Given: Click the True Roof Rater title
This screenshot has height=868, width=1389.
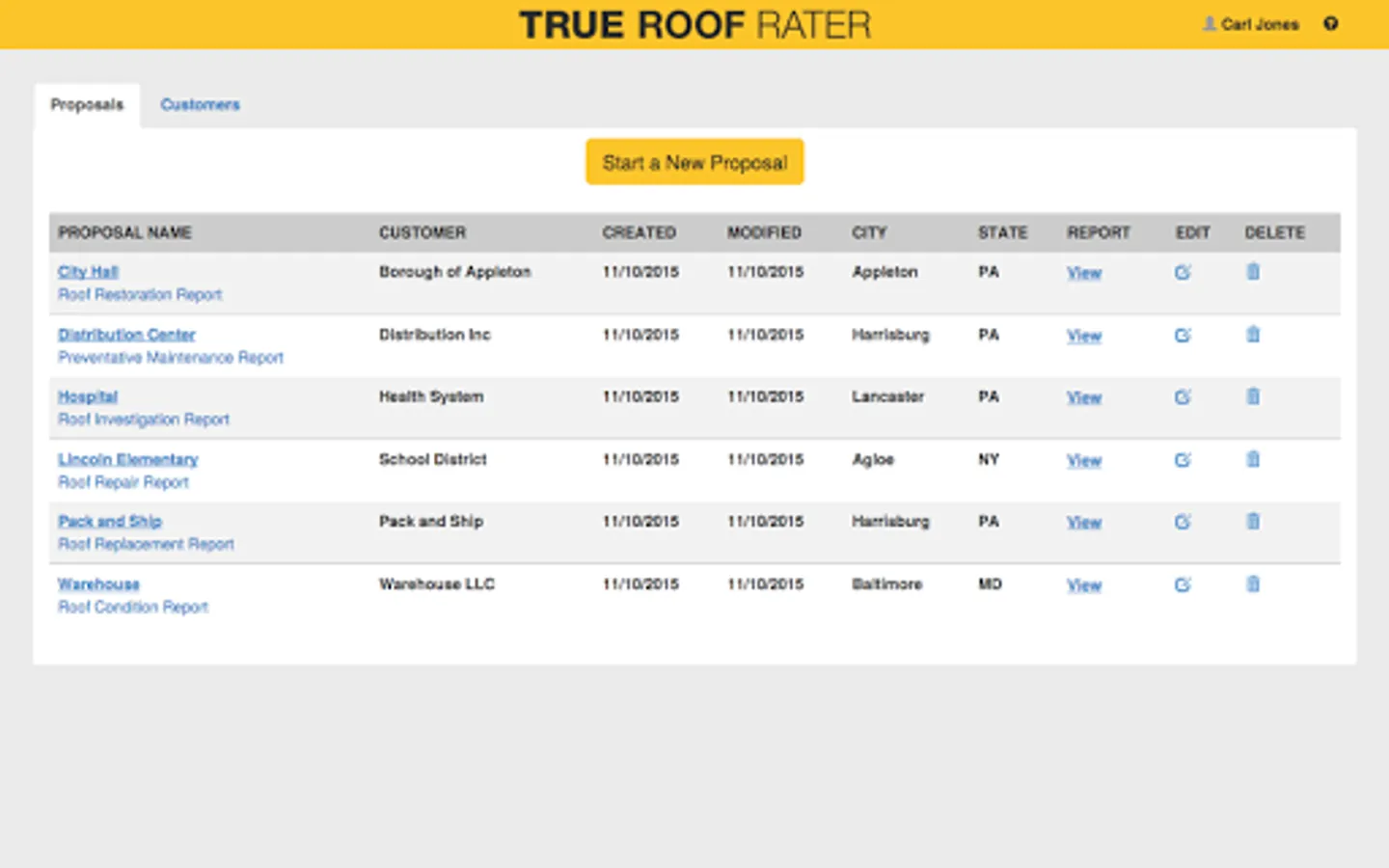Looking at the screenshot, I should click(694, 25).
